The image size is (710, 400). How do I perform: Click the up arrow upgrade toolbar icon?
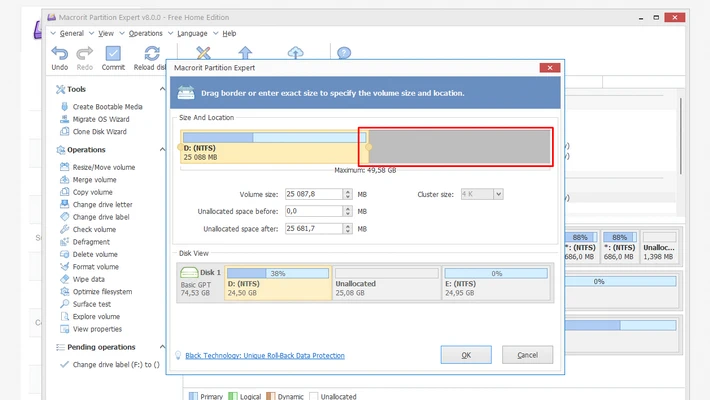pyautogui.click(x=245, y=53)
